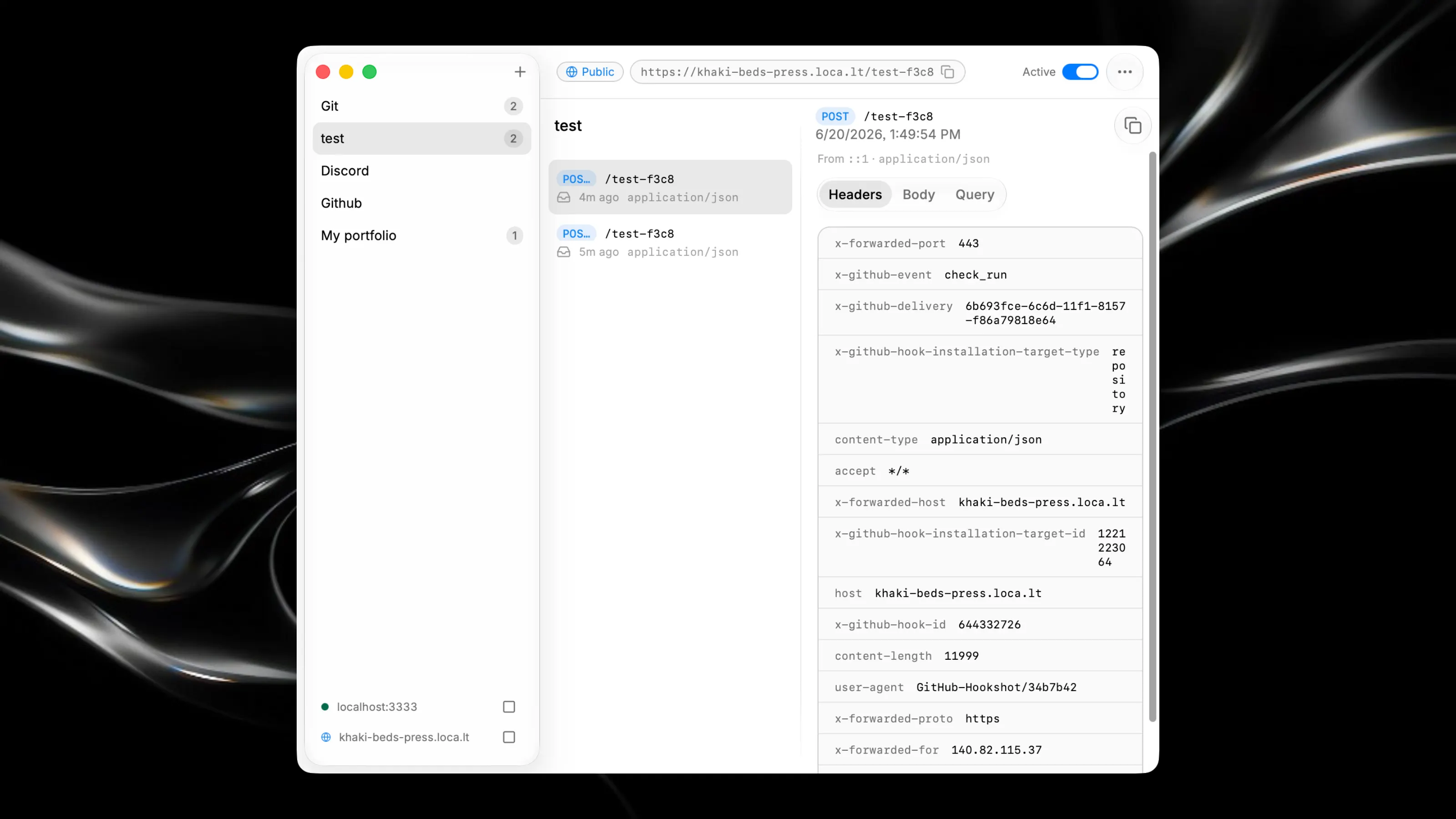Click the x-forwarded-host header row
The height and width of the screenshot is (819, 1456).
980,502
